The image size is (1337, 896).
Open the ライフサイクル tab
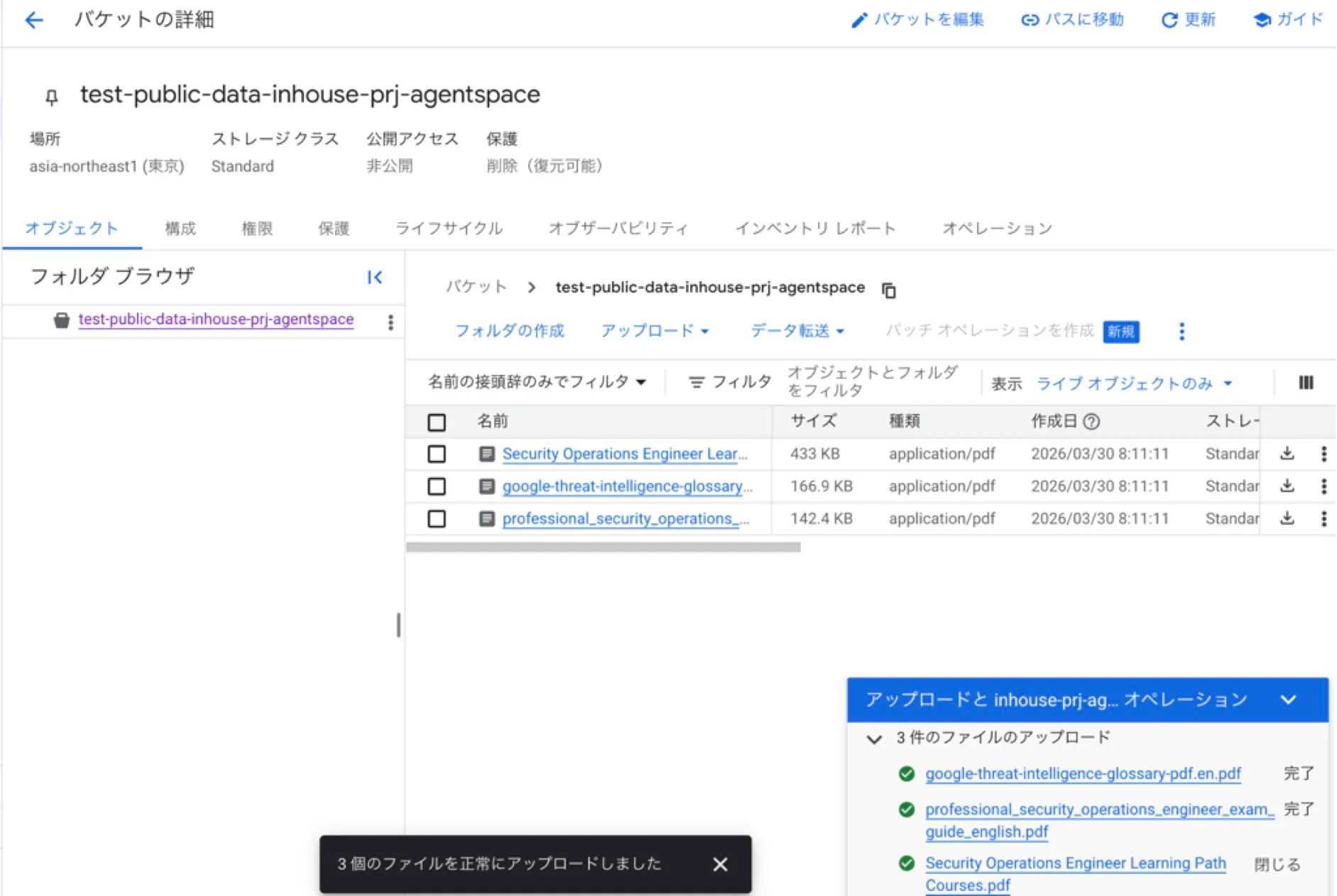coord(450,229)
